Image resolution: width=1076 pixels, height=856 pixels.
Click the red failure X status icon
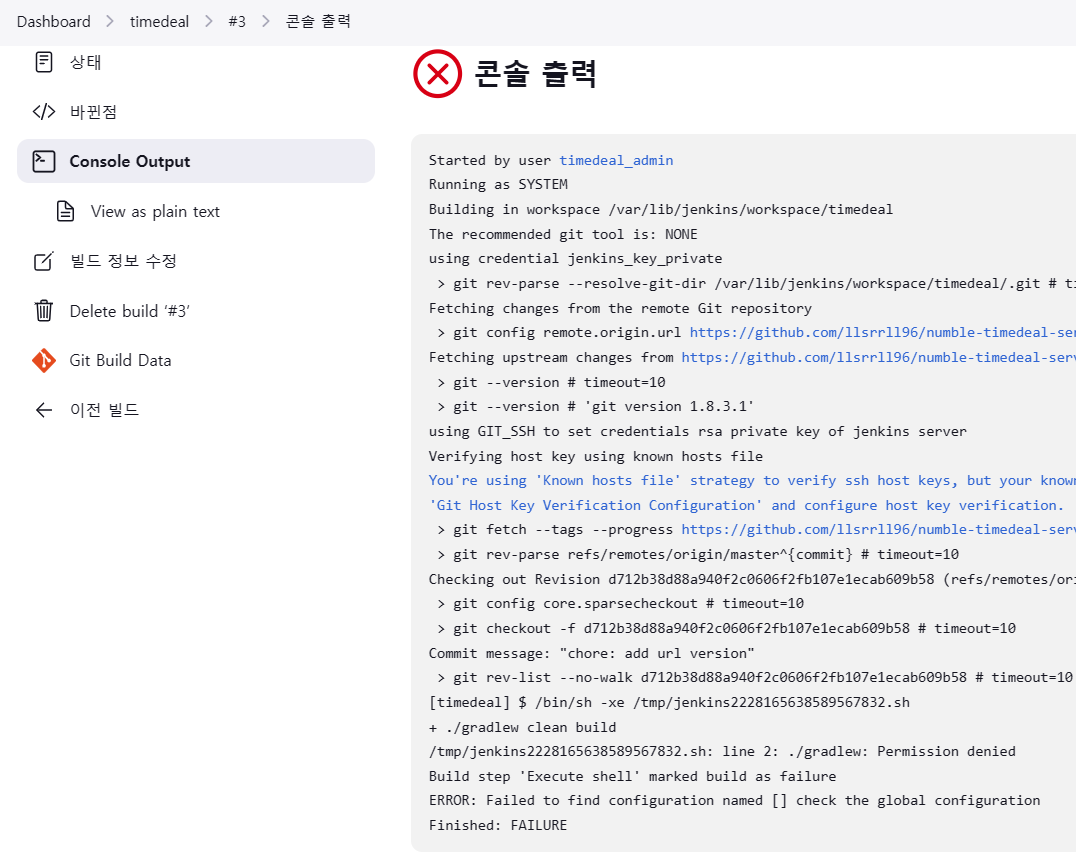tap(438, 73)
